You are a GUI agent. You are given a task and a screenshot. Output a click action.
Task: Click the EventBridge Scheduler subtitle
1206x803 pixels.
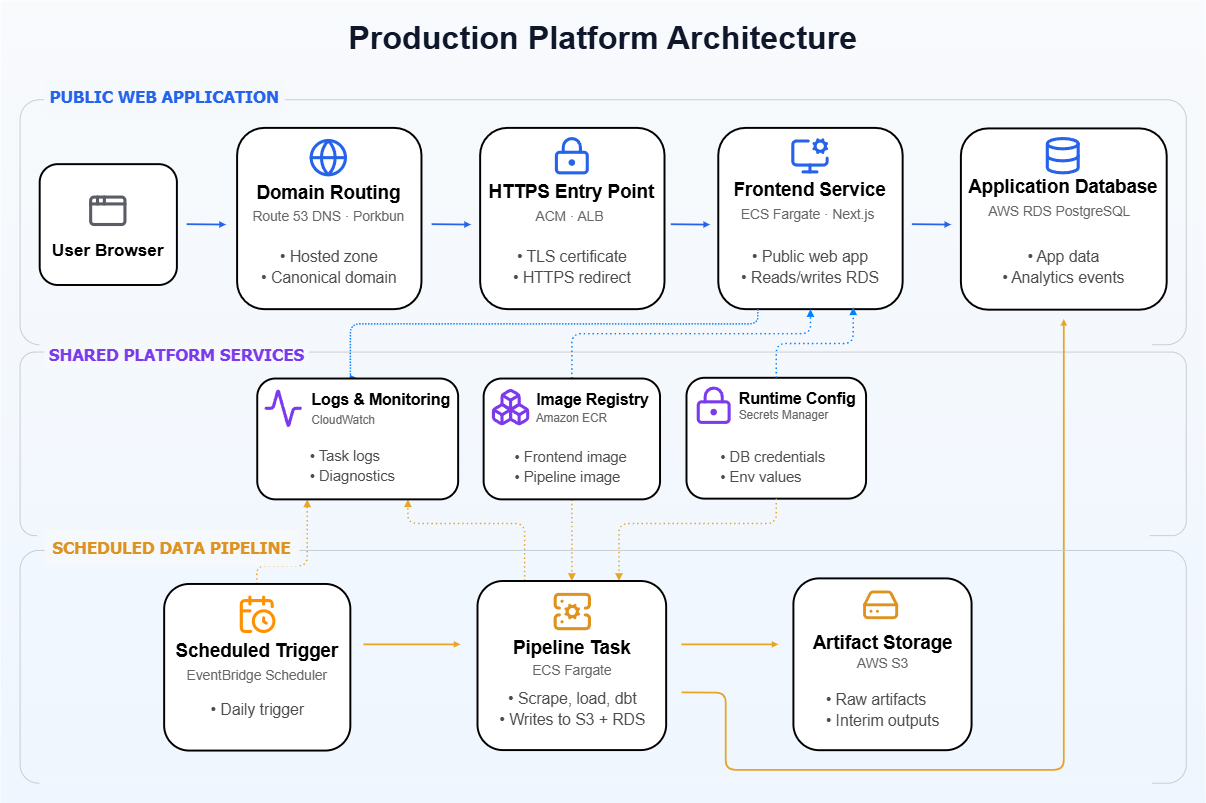click(257, 675)
